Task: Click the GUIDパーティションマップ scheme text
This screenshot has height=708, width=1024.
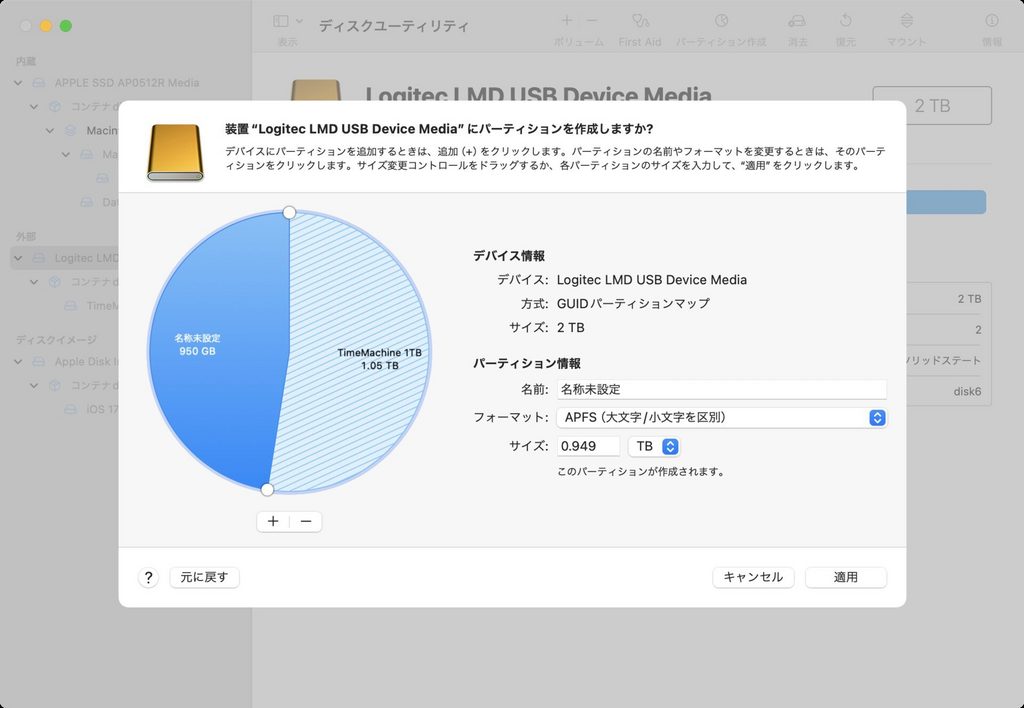Action: (x=633, y=304)
